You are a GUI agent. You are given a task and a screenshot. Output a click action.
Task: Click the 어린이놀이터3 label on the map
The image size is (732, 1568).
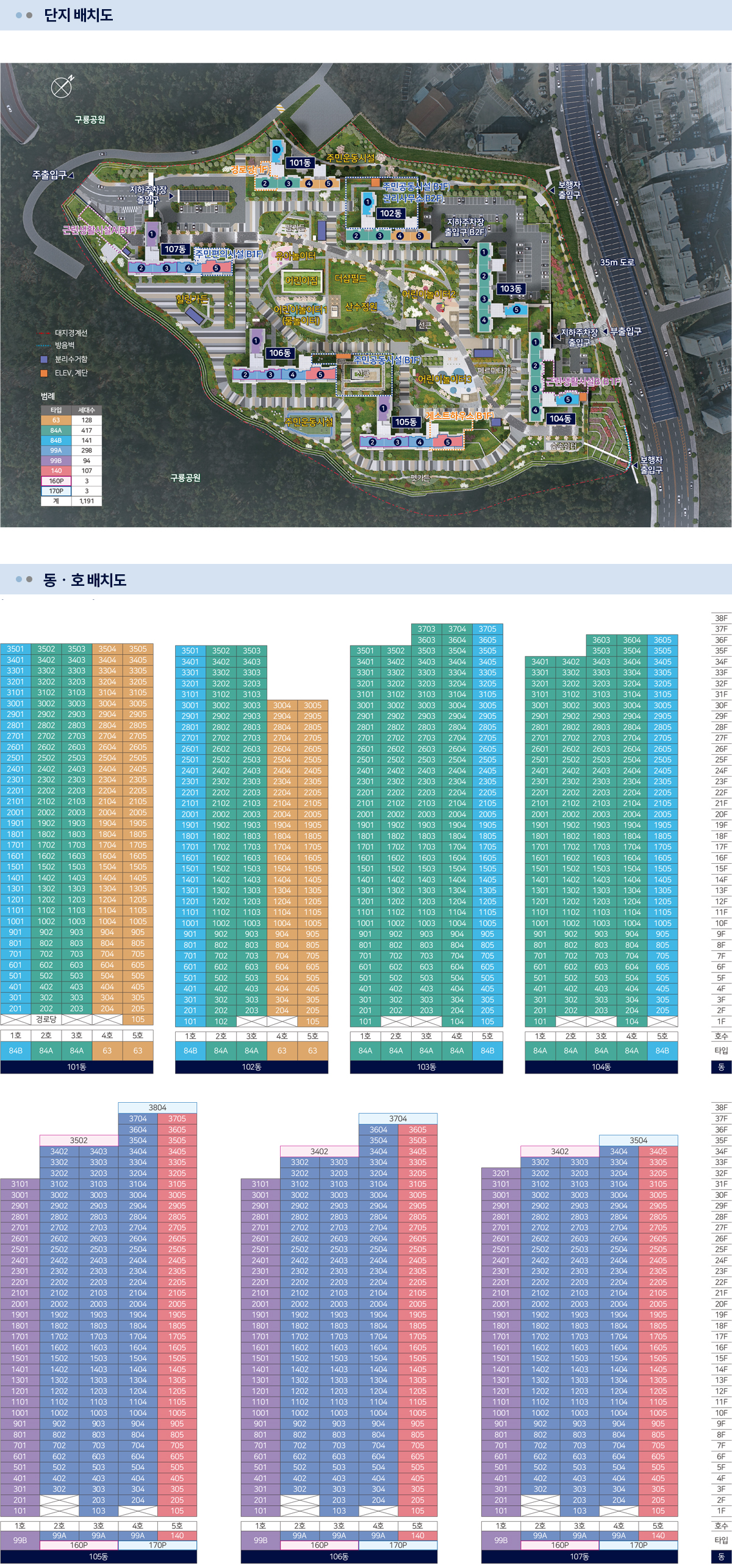tap(445, 379)
